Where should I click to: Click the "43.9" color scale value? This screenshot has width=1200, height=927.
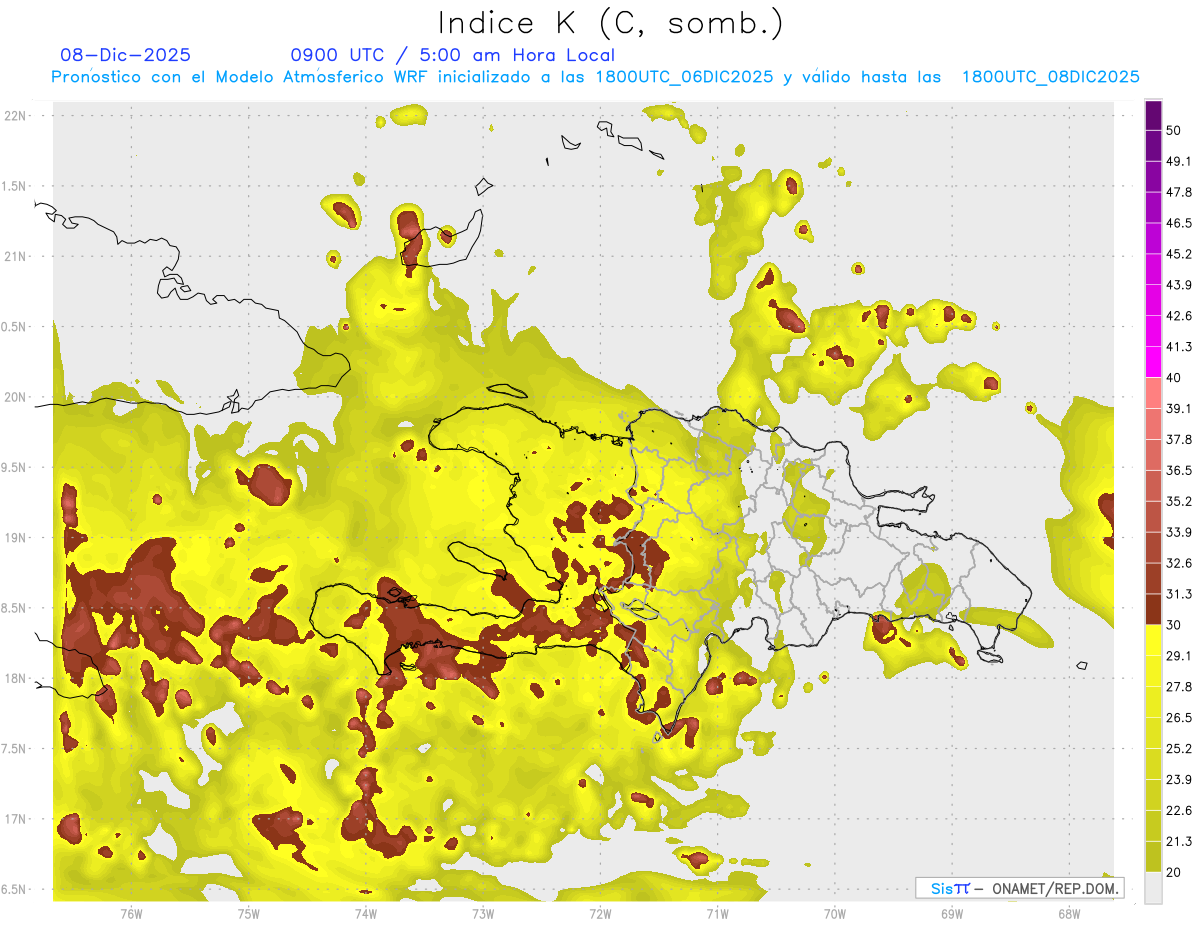pyautogui.click(x=1178, y=285)
